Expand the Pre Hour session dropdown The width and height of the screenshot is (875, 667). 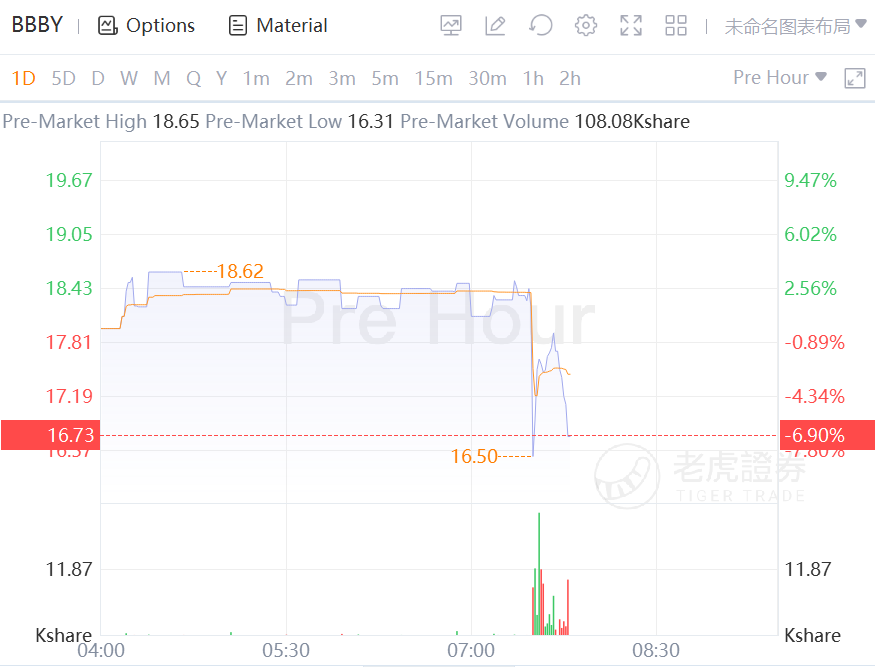(x=780, y=78)
